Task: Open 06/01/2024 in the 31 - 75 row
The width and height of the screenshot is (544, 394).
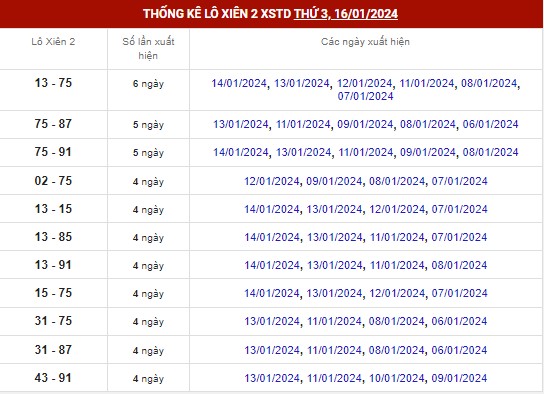Action: point(459,321)
